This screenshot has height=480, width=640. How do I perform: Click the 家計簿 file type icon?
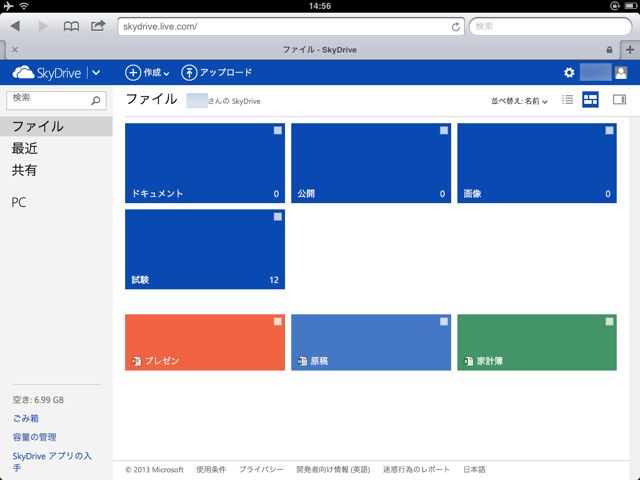click(x=469, y=361)
